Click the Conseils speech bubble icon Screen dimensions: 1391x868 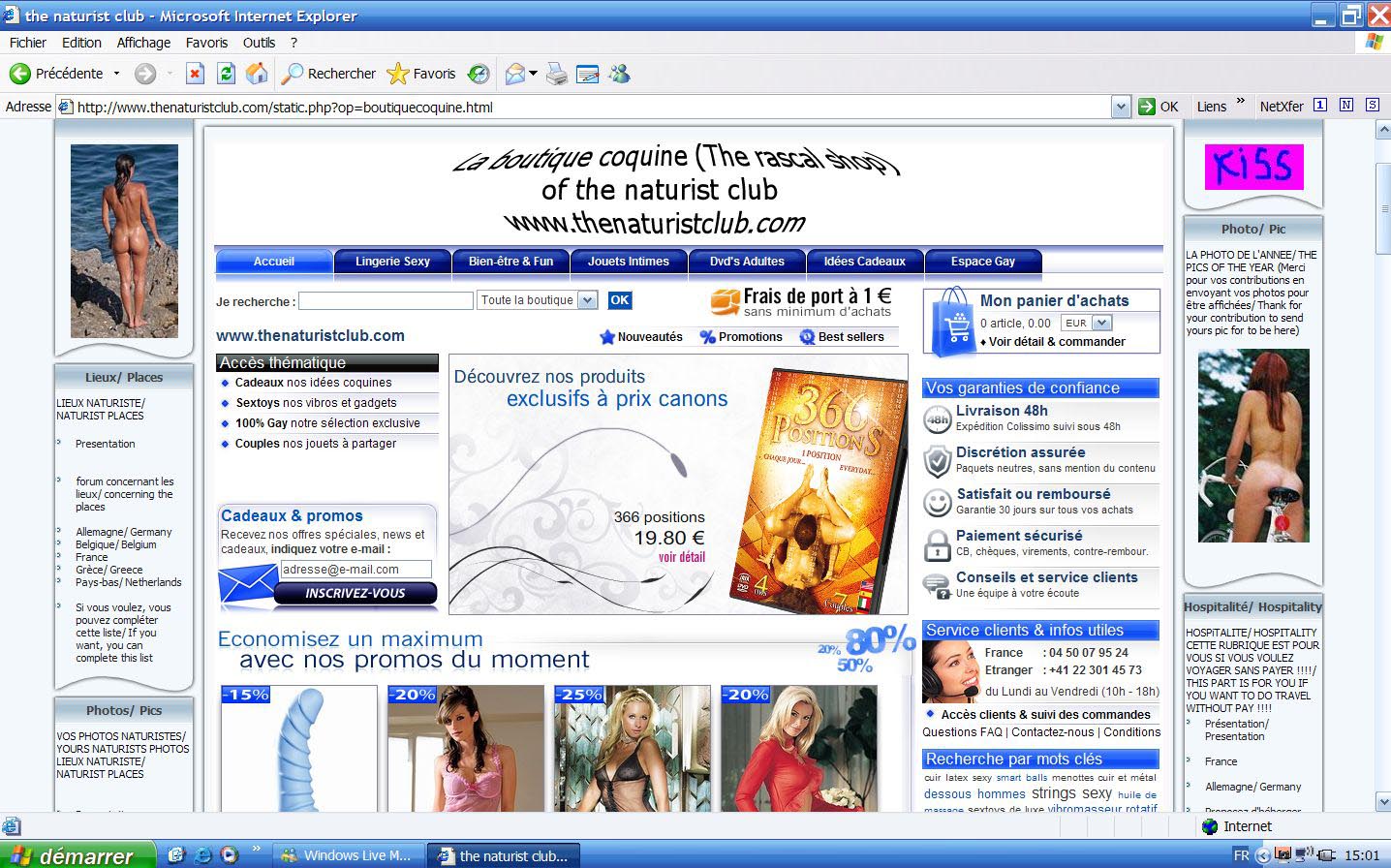[x=937, y=585]
